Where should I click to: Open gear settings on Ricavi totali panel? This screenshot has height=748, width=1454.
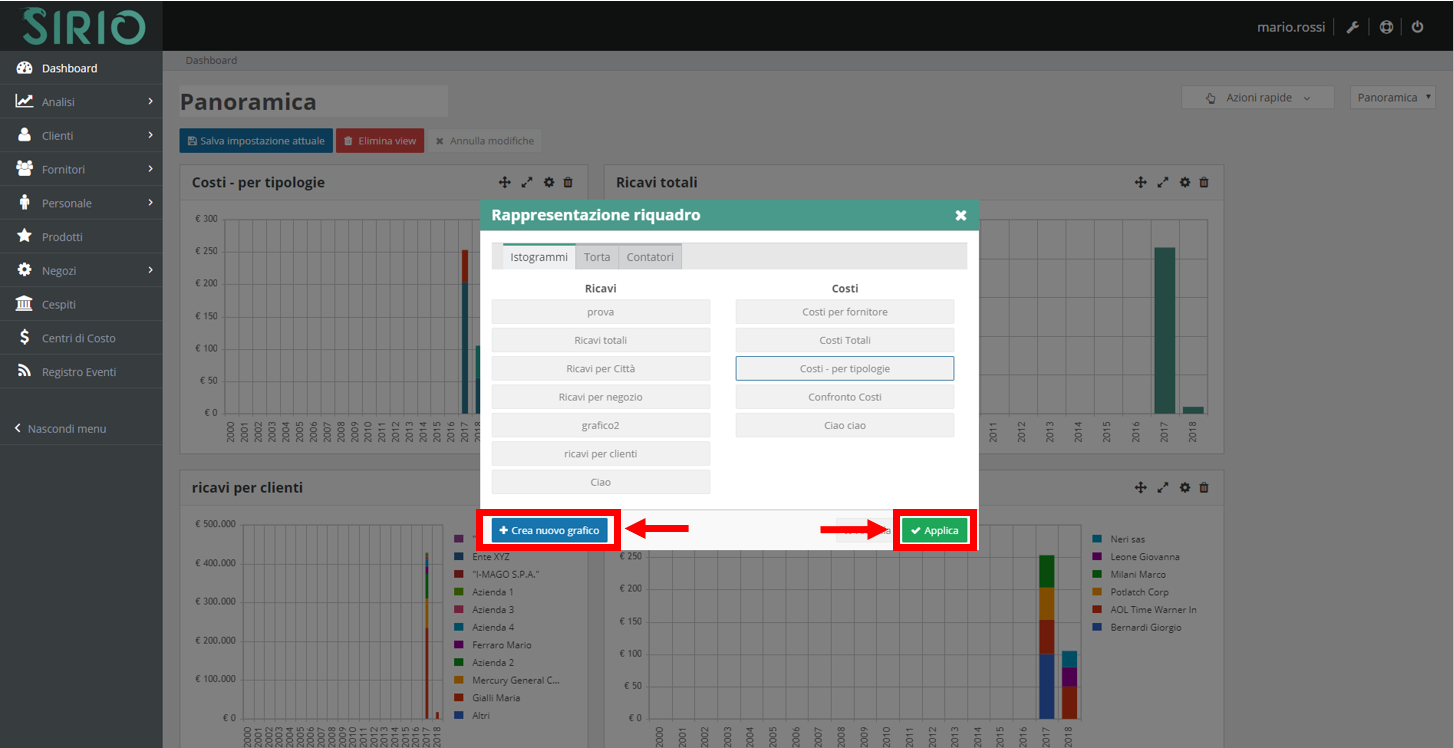(x=1184, y=182)
